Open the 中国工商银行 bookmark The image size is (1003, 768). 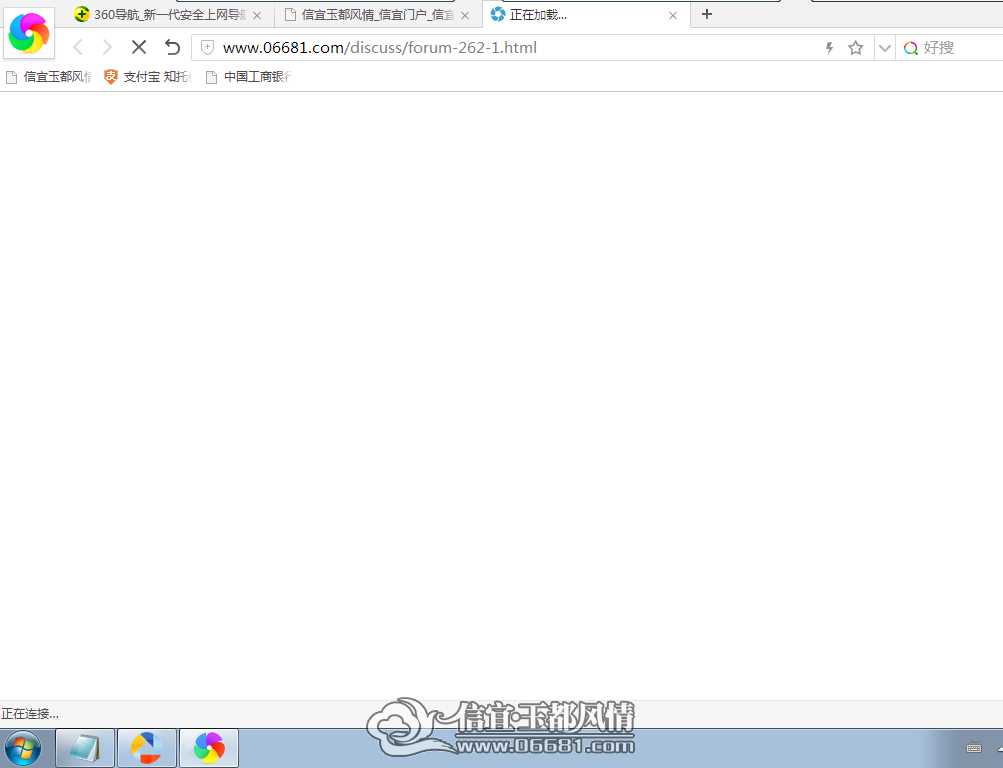248,77
